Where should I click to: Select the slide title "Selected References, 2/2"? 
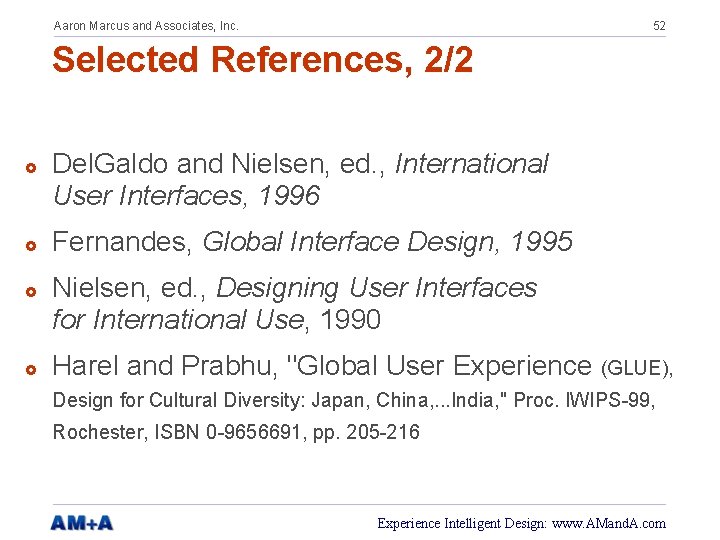coord(263,60)
